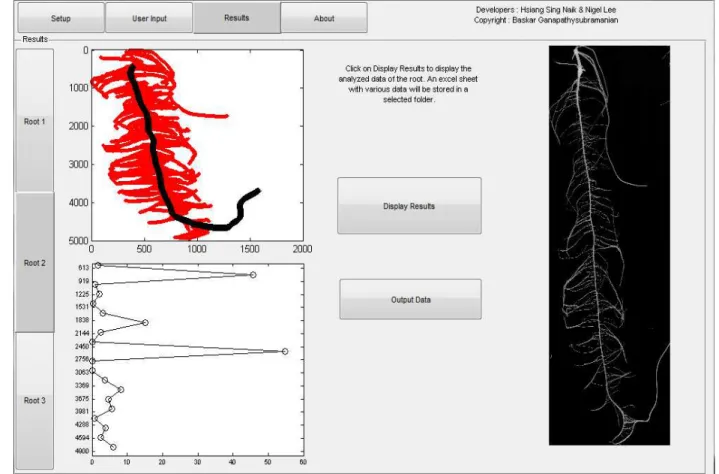Click the Output Data button

click(x=410, y=299)
